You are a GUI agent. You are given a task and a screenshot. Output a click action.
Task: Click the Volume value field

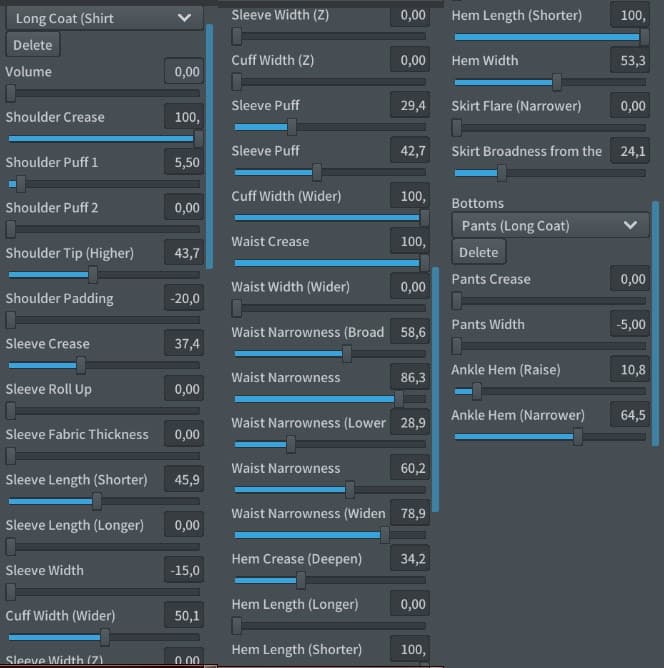tap(183, 72)
